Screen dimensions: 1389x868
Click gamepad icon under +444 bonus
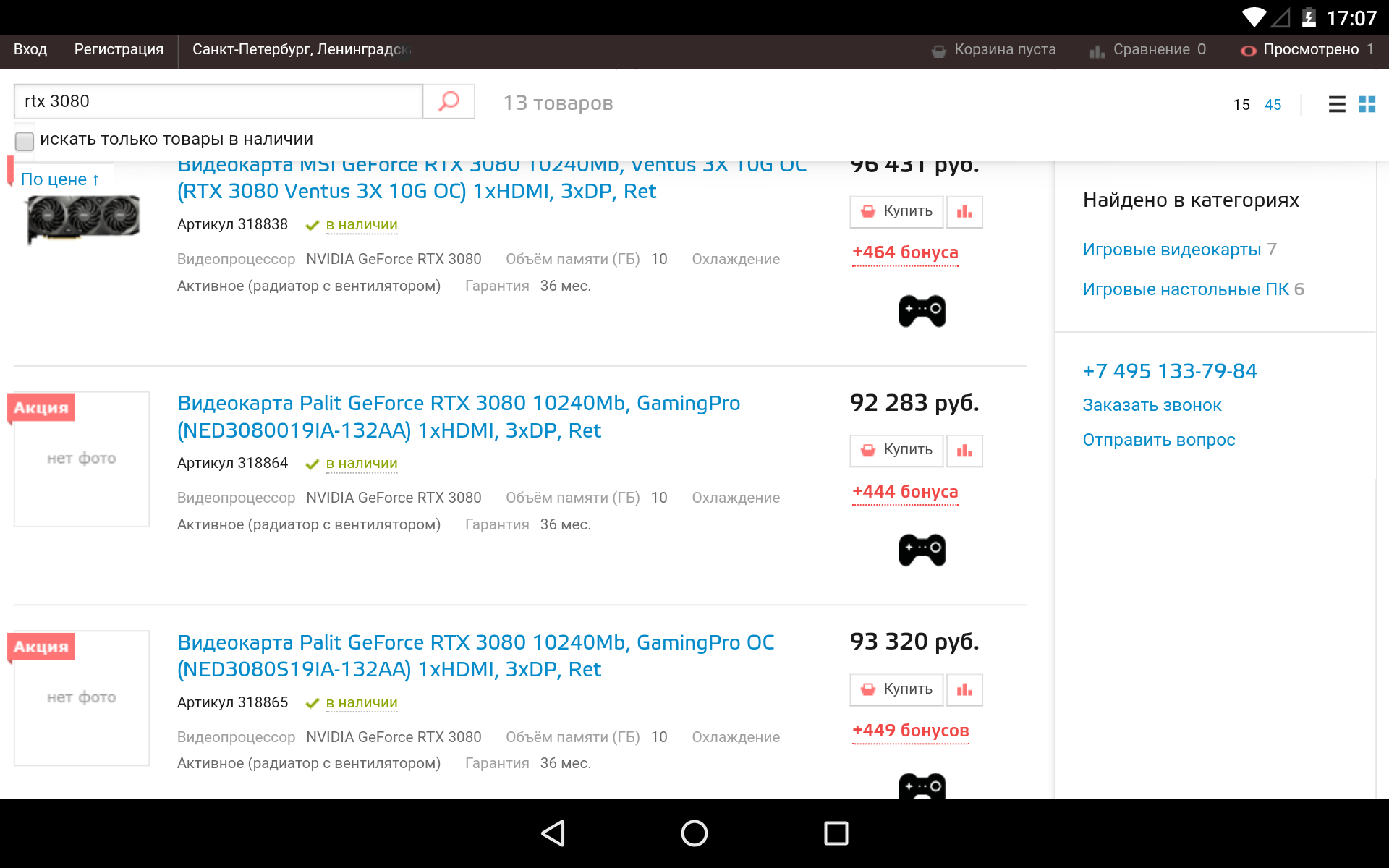point(922,550)
